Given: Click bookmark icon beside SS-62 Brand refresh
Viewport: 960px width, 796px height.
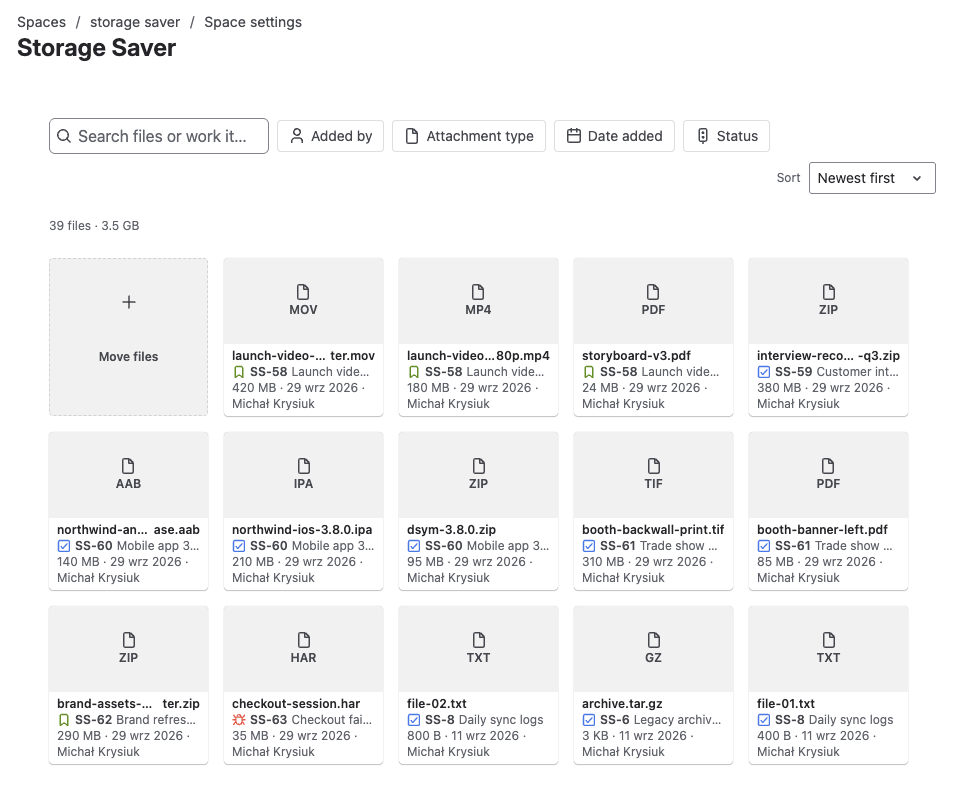Looking at the screenshot, I should pos(64,720).
